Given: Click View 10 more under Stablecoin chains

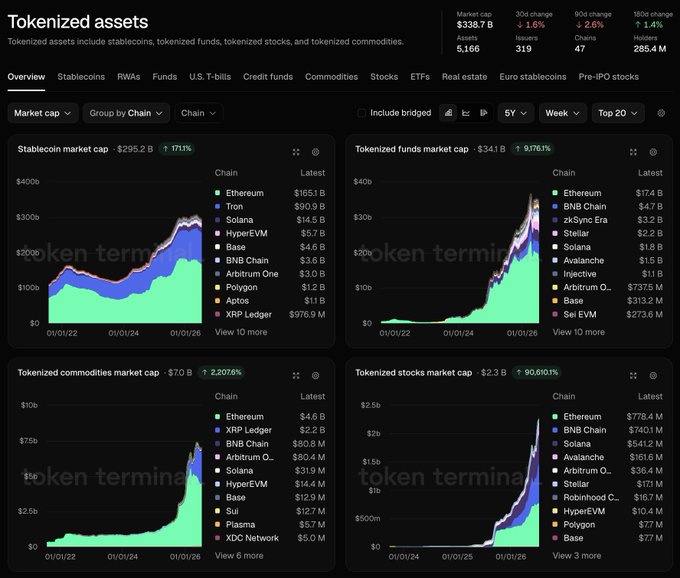Looking at the screenshot, I should (241, 332).
